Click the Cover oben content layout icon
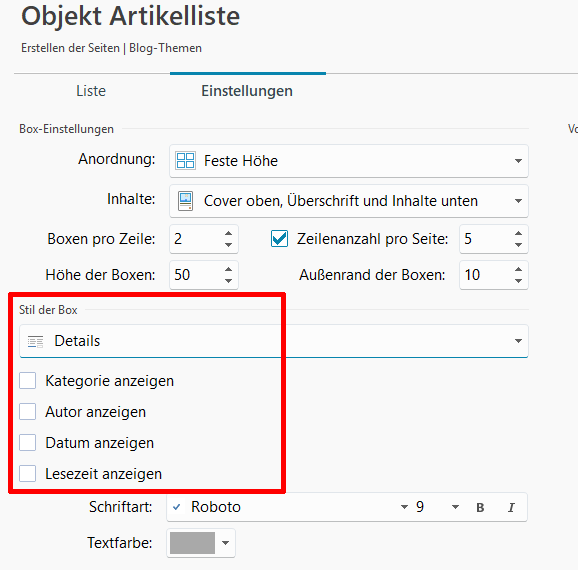578x570 pixels. pos(185,201)
